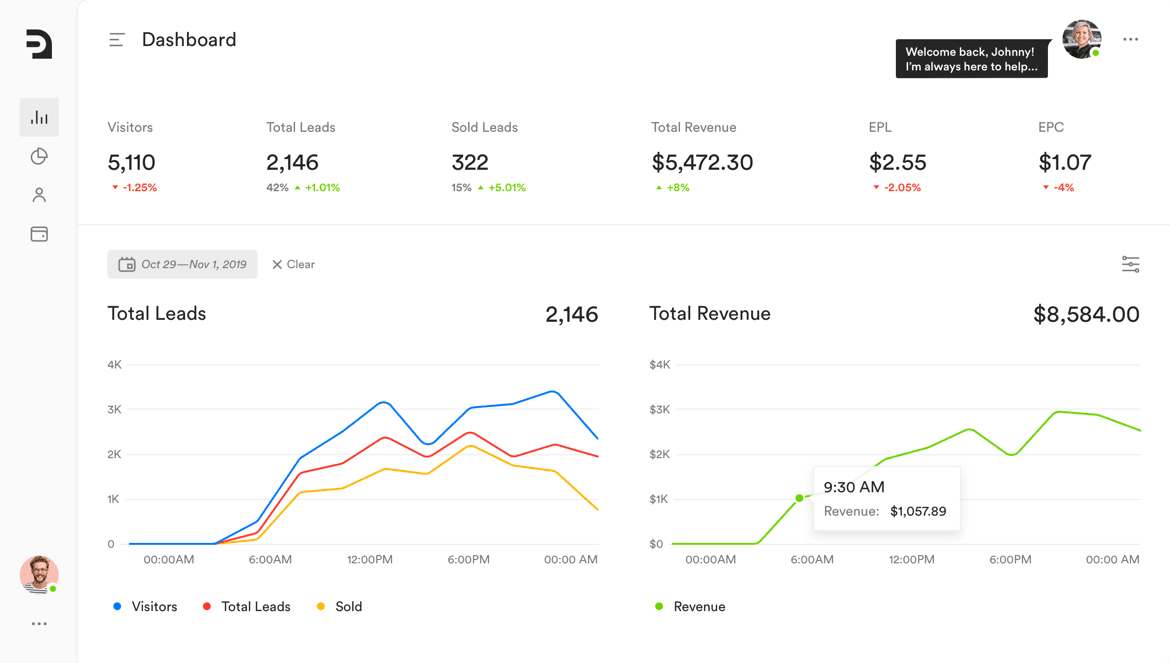The image size is (1170, 663).
Task: Toggle the Visitors series in legend
Action: [x=145, y=607]
